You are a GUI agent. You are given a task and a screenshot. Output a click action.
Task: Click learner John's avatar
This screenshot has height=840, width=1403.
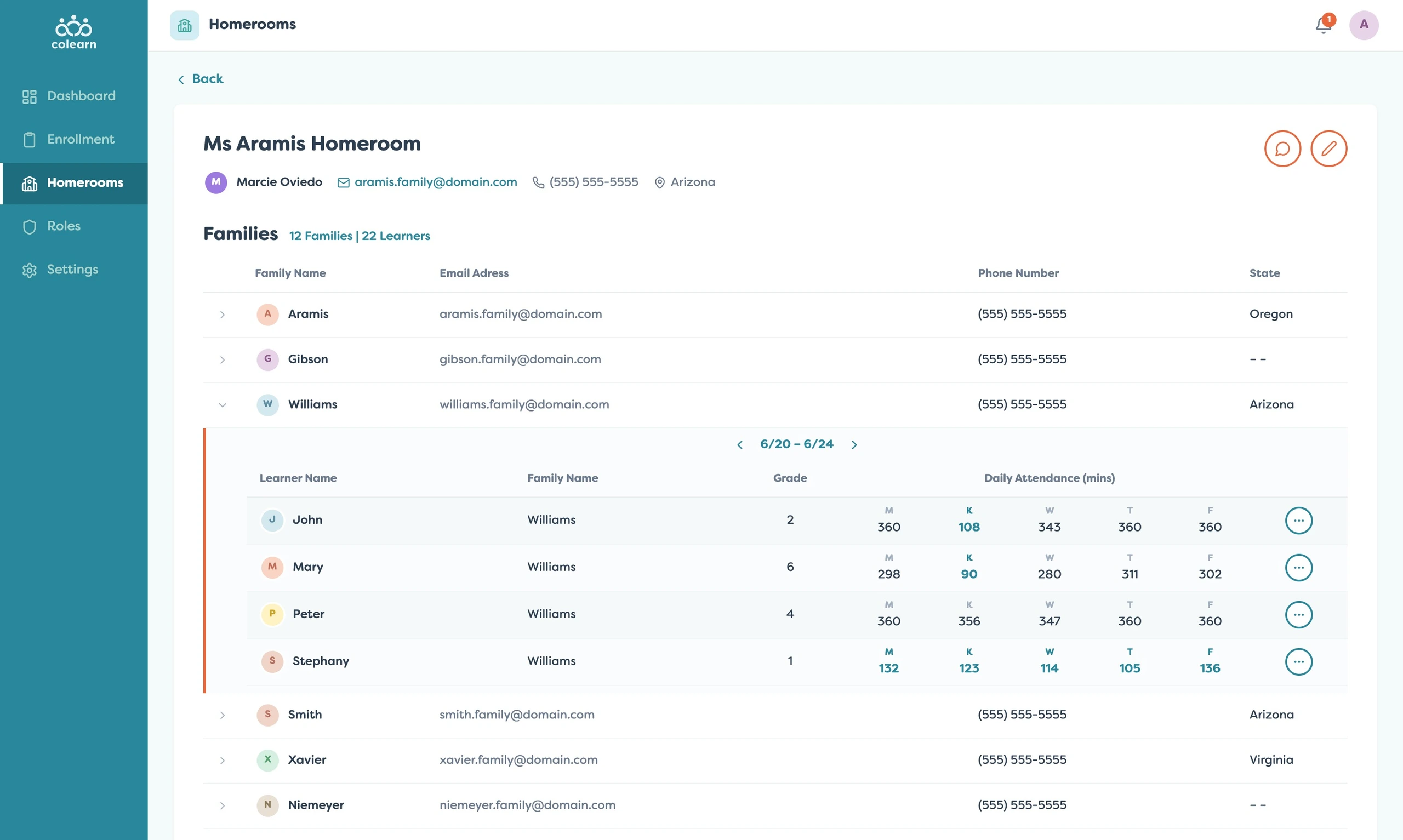tap(272, 520)
